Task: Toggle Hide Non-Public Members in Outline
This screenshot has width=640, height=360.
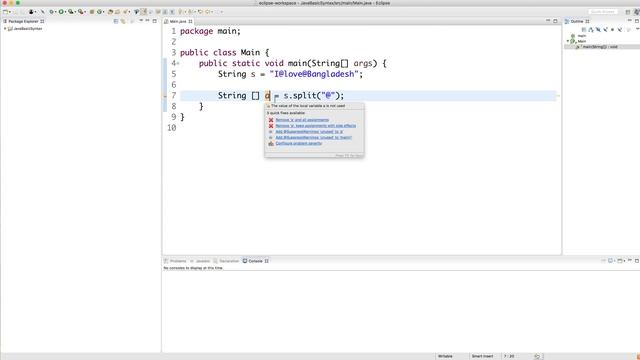Action: [x=612, y=29]
